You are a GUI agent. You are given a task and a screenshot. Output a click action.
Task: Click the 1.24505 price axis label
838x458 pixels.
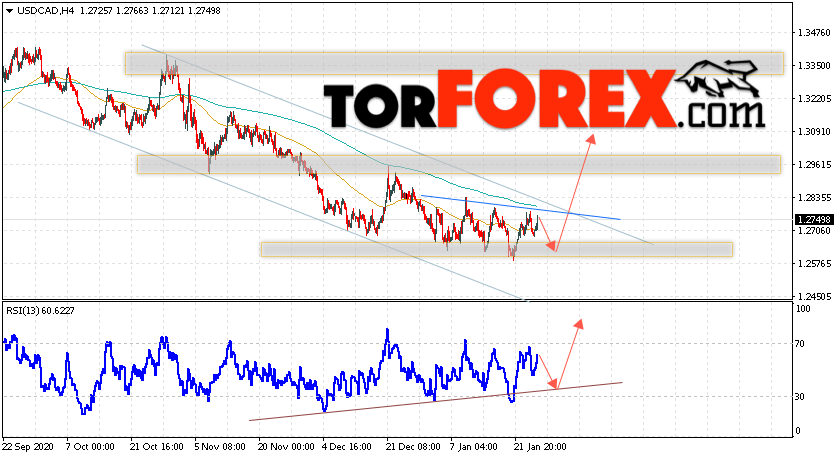point(814,296)
